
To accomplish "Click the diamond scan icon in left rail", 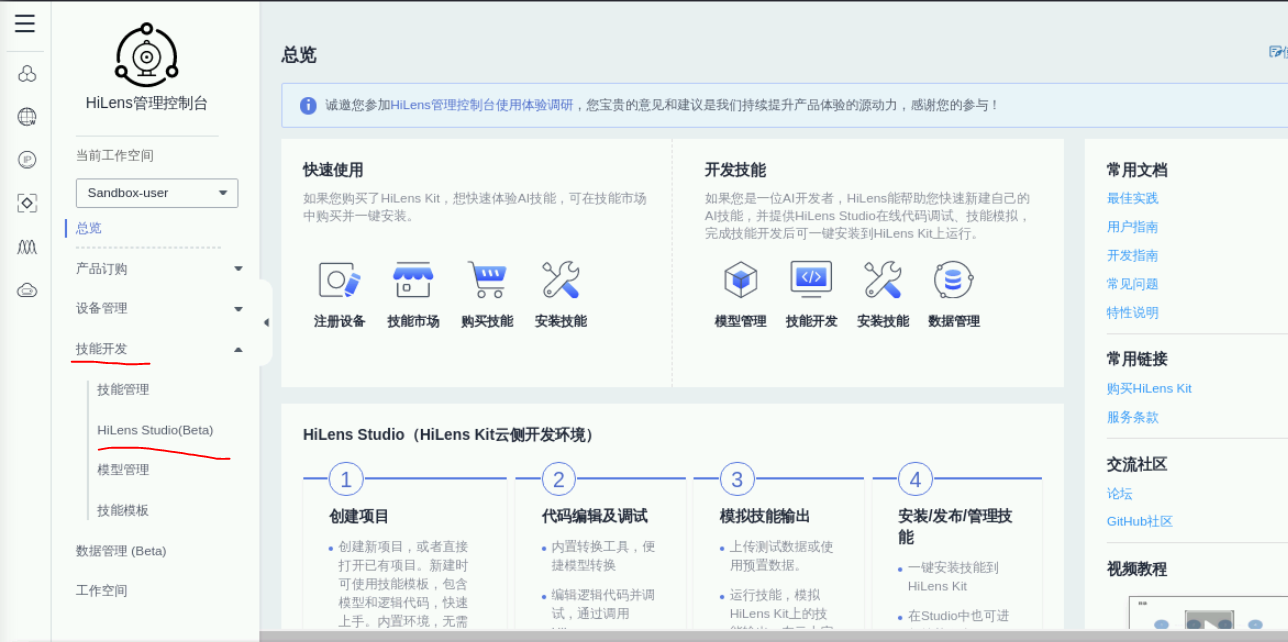I will (27, 203).
